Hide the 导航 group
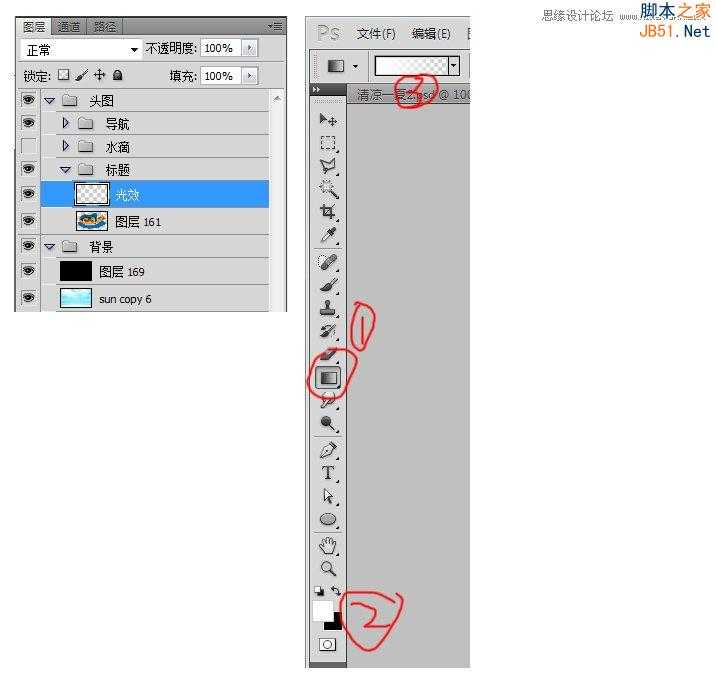This screenshot has width=716, height=679. pyautogui.click(x=28, y=122)
